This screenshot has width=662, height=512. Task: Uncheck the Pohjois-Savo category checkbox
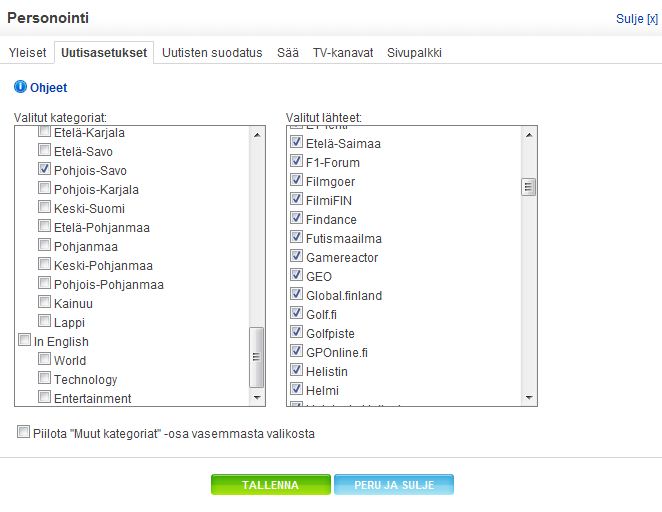44,170
